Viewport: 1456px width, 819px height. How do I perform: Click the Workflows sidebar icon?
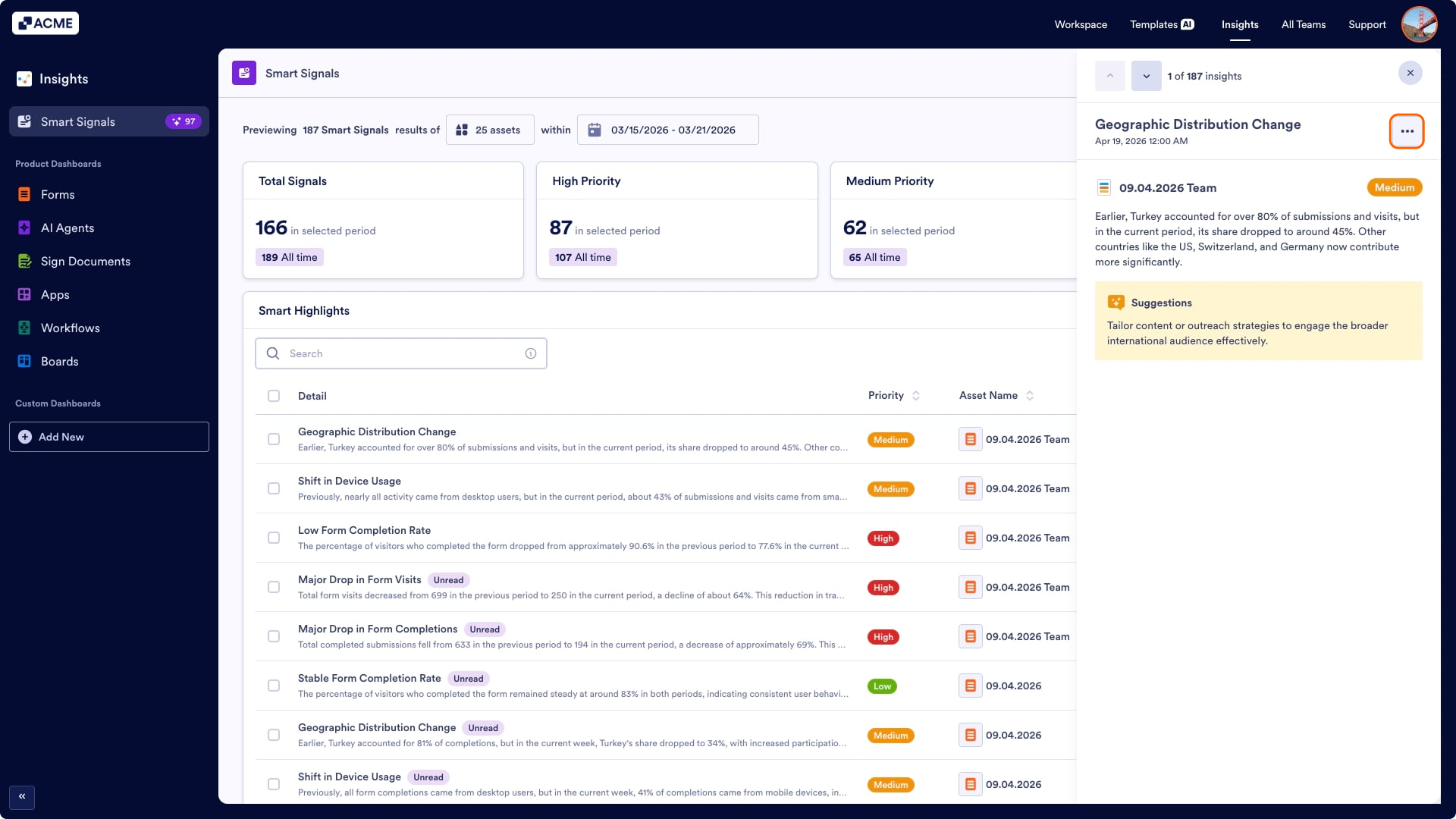(24, 328)
